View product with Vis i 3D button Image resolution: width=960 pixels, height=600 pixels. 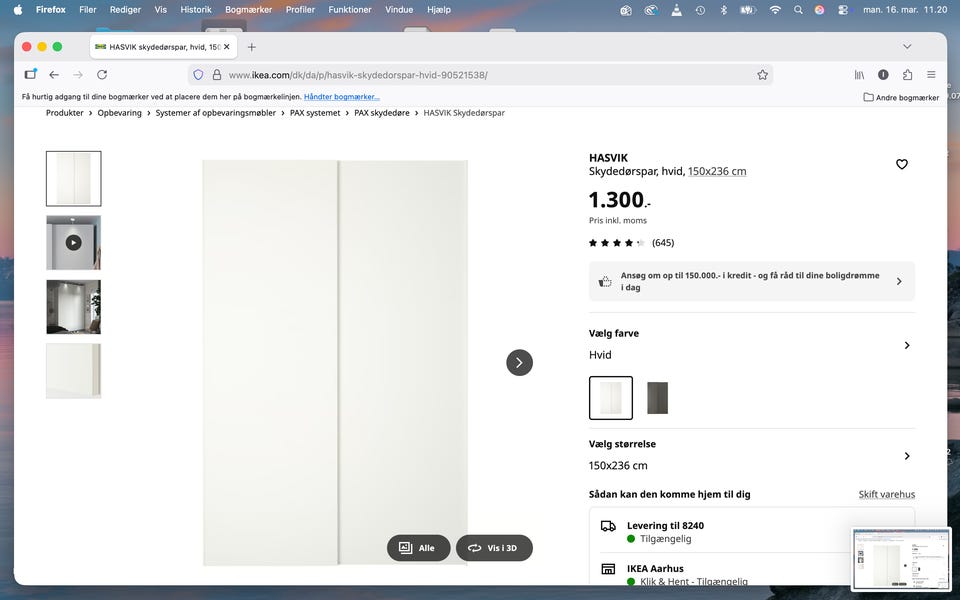(x=494, y=548)
